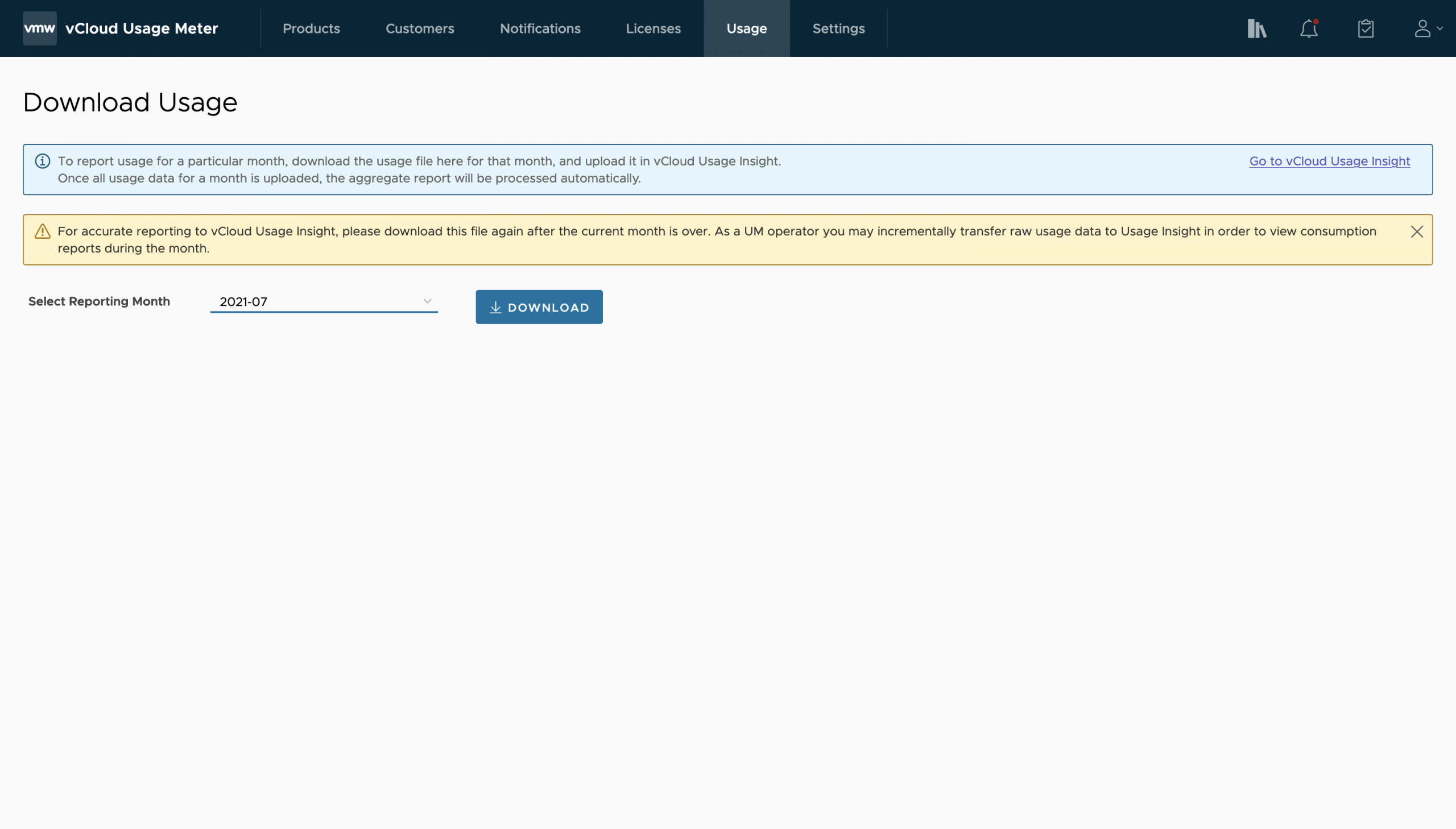The width and height of the screenshot is (1456, 829).
Task: Open the user account menu
Action: [1427, 28]
